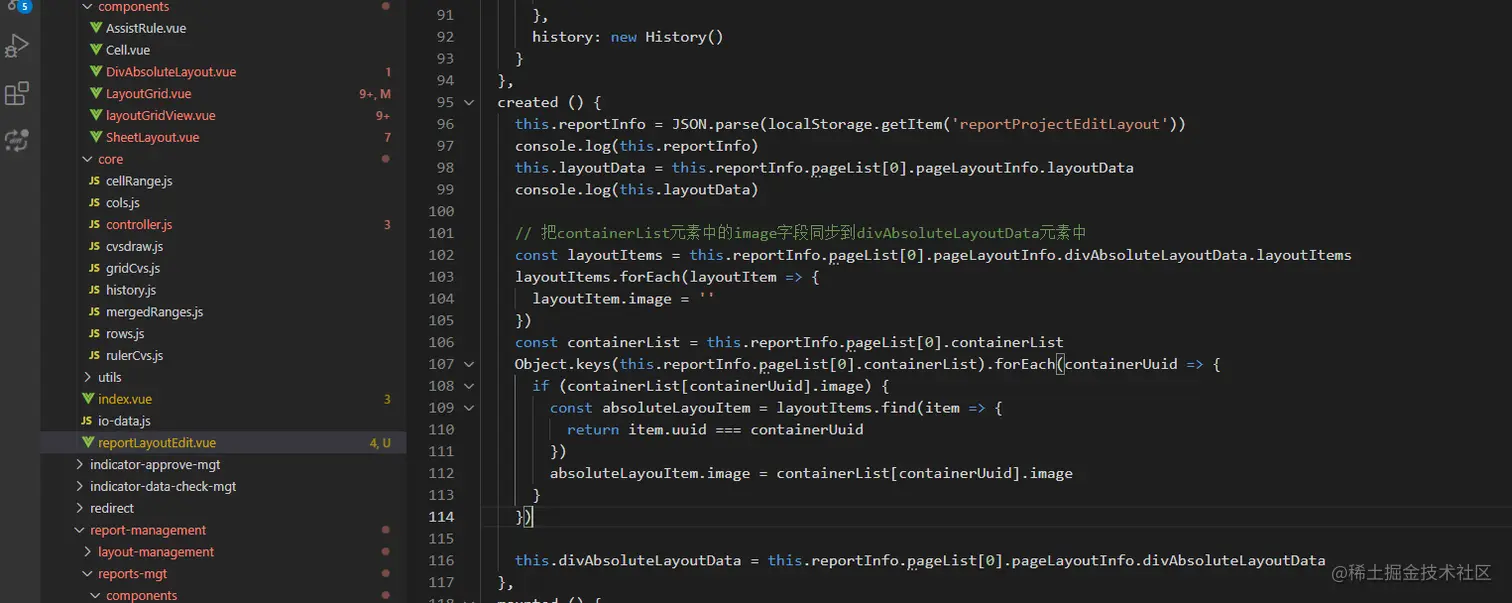Screen dimensions: 1512x603
Task: Expand the indicator-approve-mgt folder
Action: coord(80,465)
